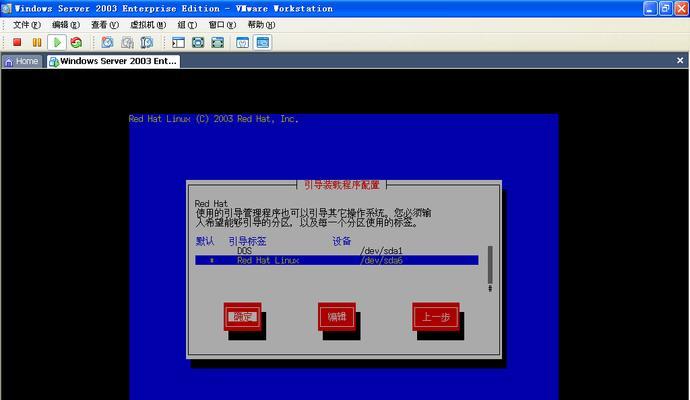Click the VMware title bar application icon
The height and width of the screenshot is (400, 690).
tap(6, 8)
